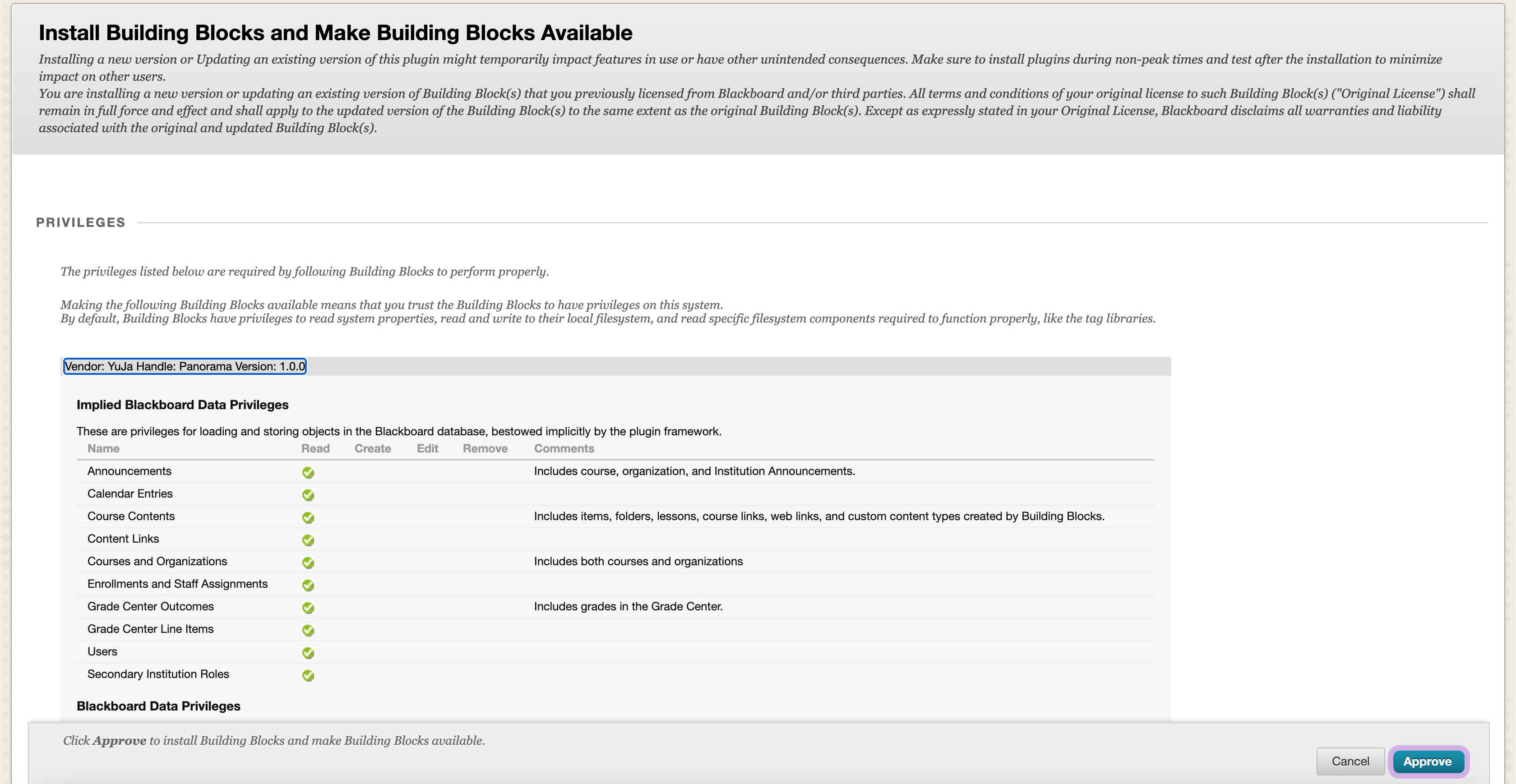The width and height of the screenshot is (1516, 784).
Task: Click Secondary Institution Roles read checkmark
Action: pyautogui.click(x=308, y=675)
